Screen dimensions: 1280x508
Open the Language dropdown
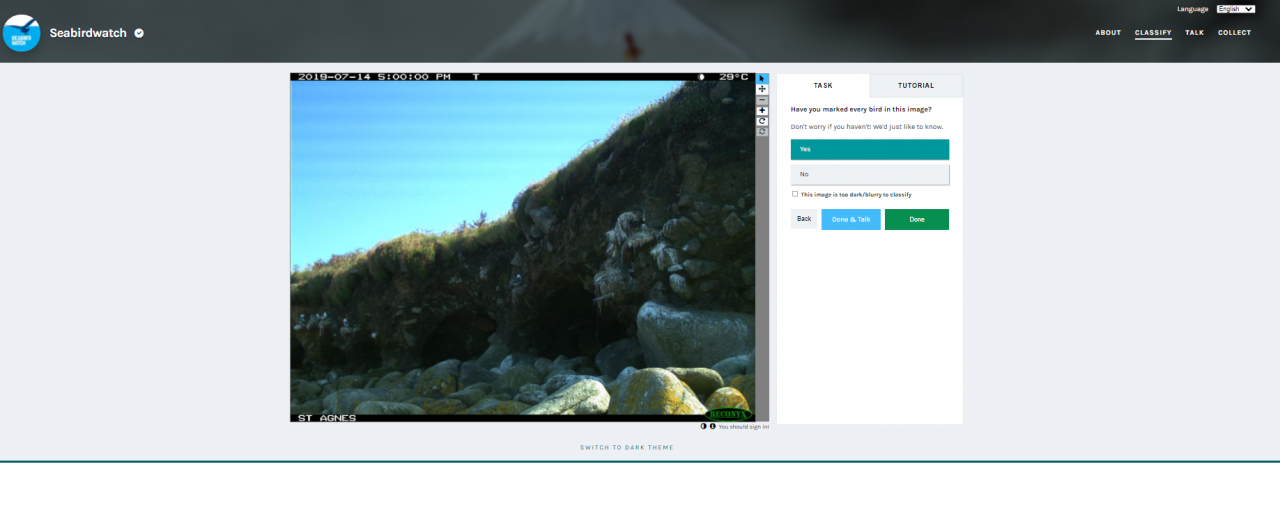[1236, 9]
